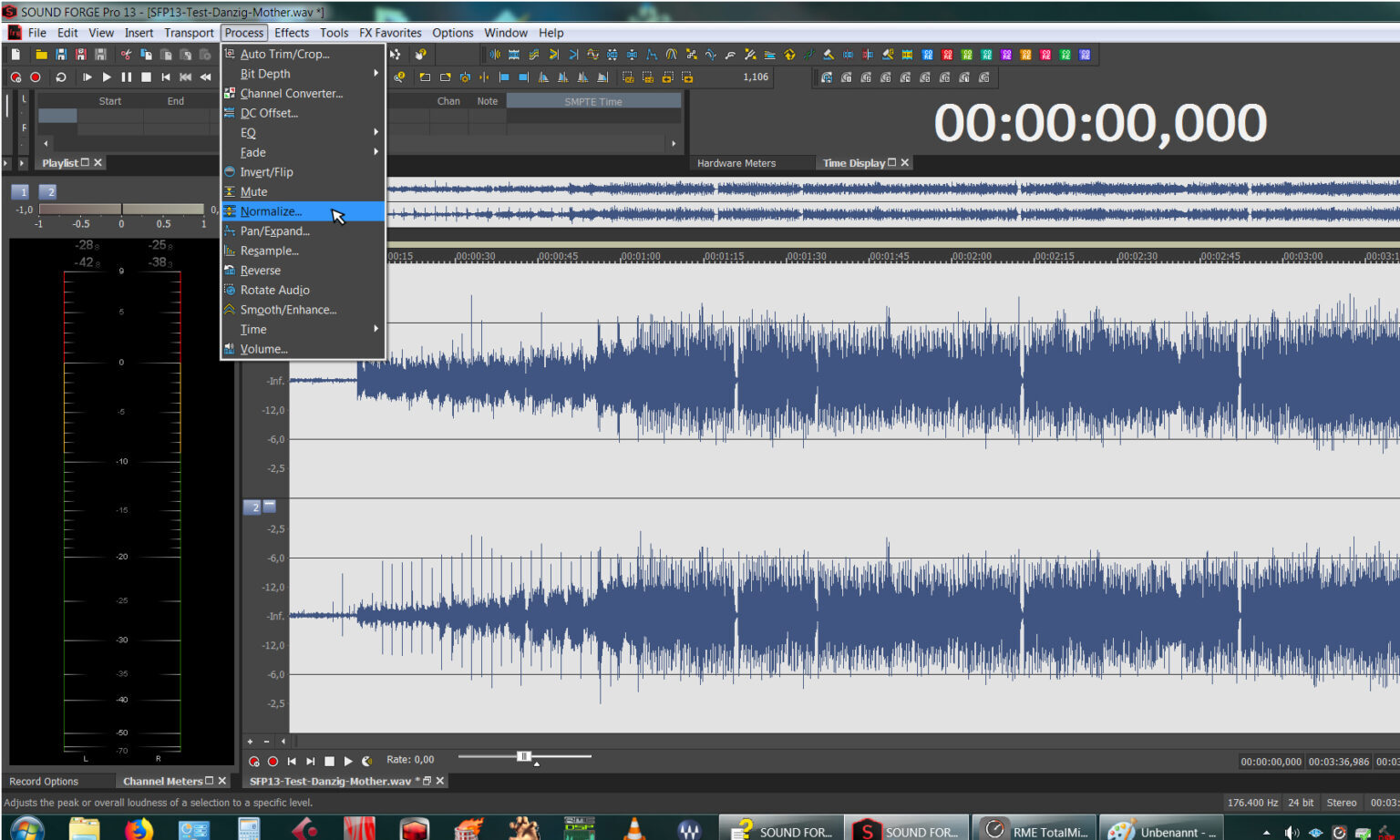Toggle channel 1 button in the meters panel
Image resolution: width=1400 pixels, height=840 pixels.
pos(21,191)
